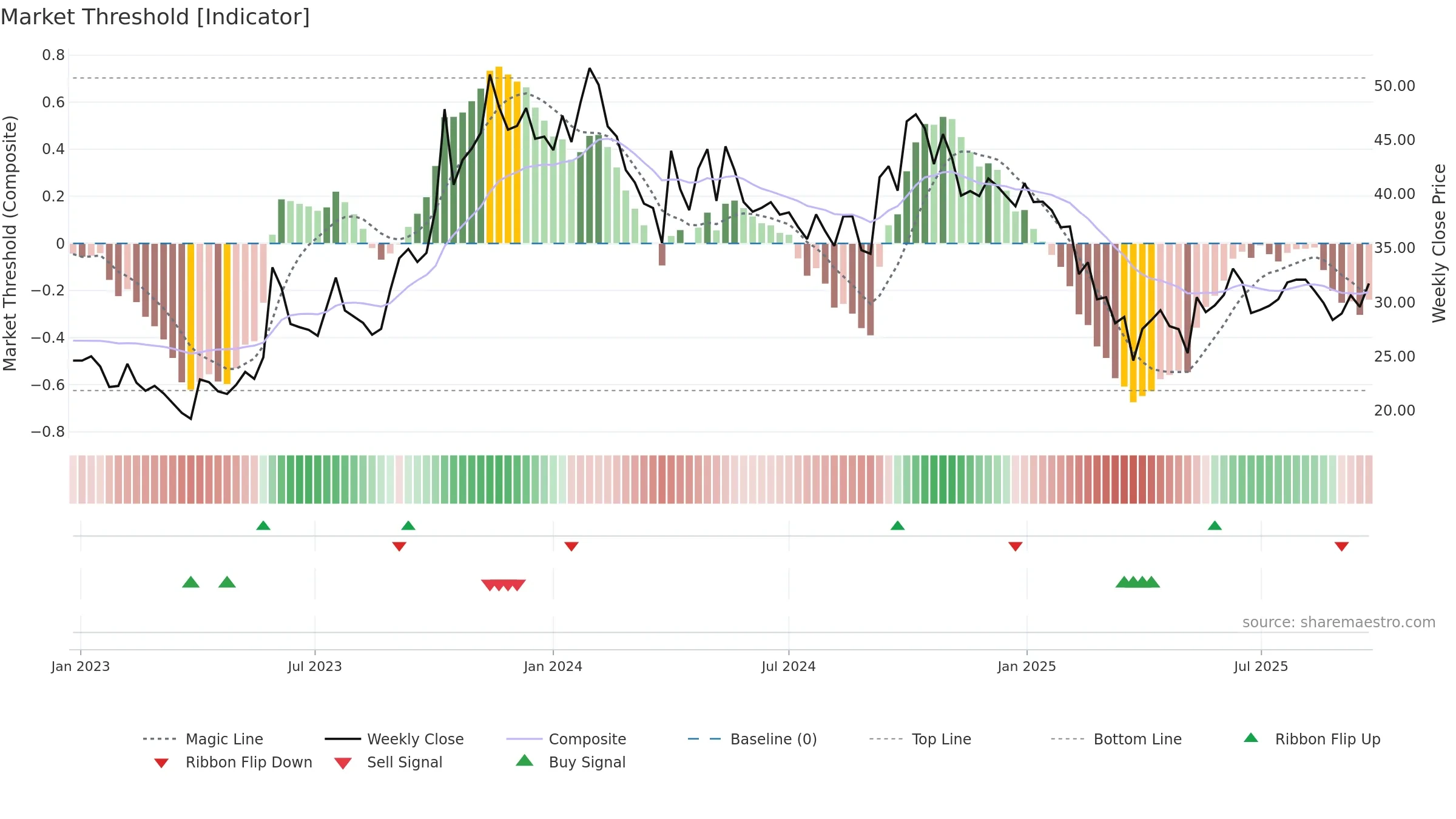Toggle the Magic Line legend entry
Image resolution: width=1456 pixels, height=819 pixels.
coord(203,739)
